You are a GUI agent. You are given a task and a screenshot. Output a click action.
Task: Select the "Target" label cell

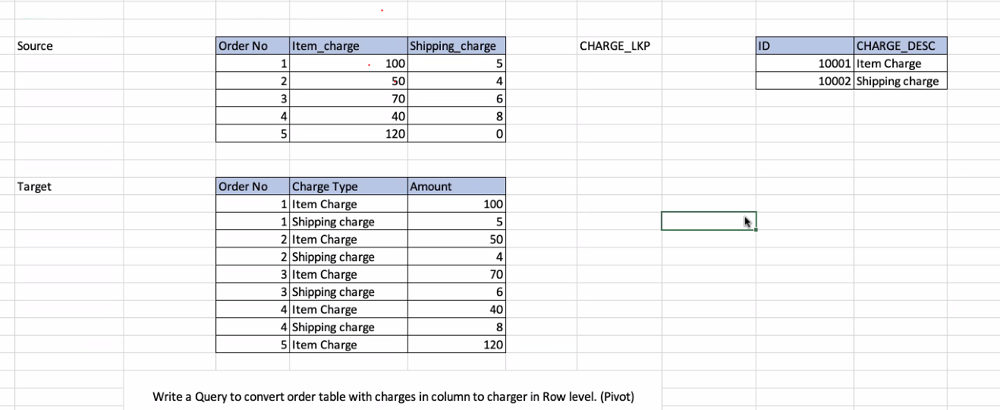(x=70, y=187)
